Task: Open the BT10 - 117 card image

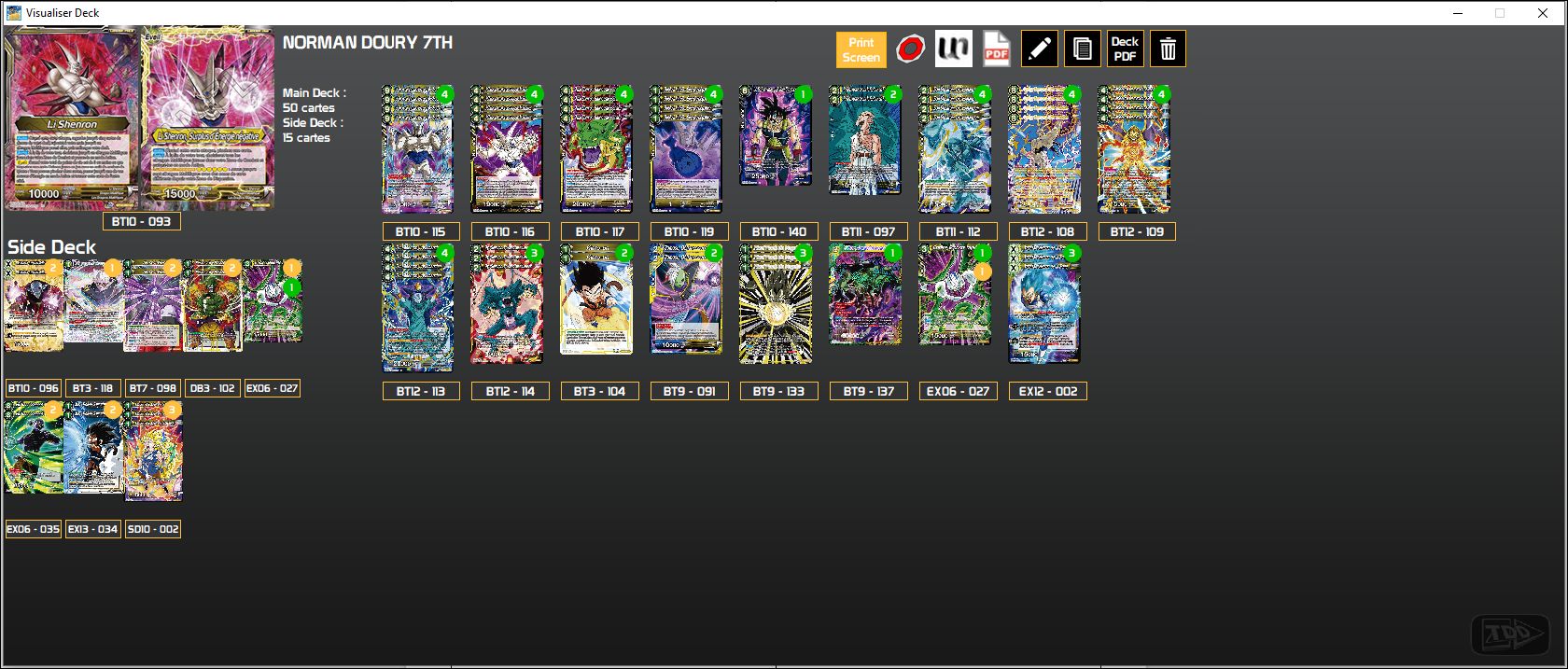Action: [x=596, y=149]
